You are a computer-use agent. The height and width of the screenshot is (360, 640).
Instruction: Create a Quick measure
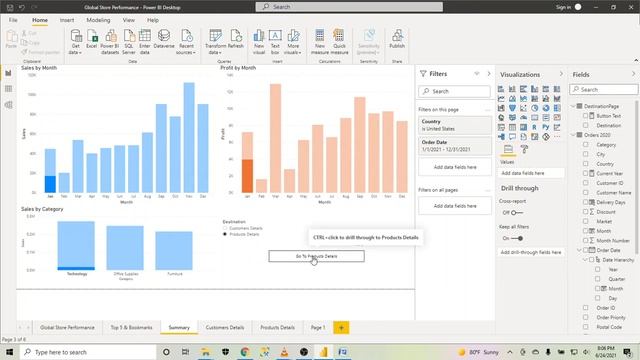(339, 42)
